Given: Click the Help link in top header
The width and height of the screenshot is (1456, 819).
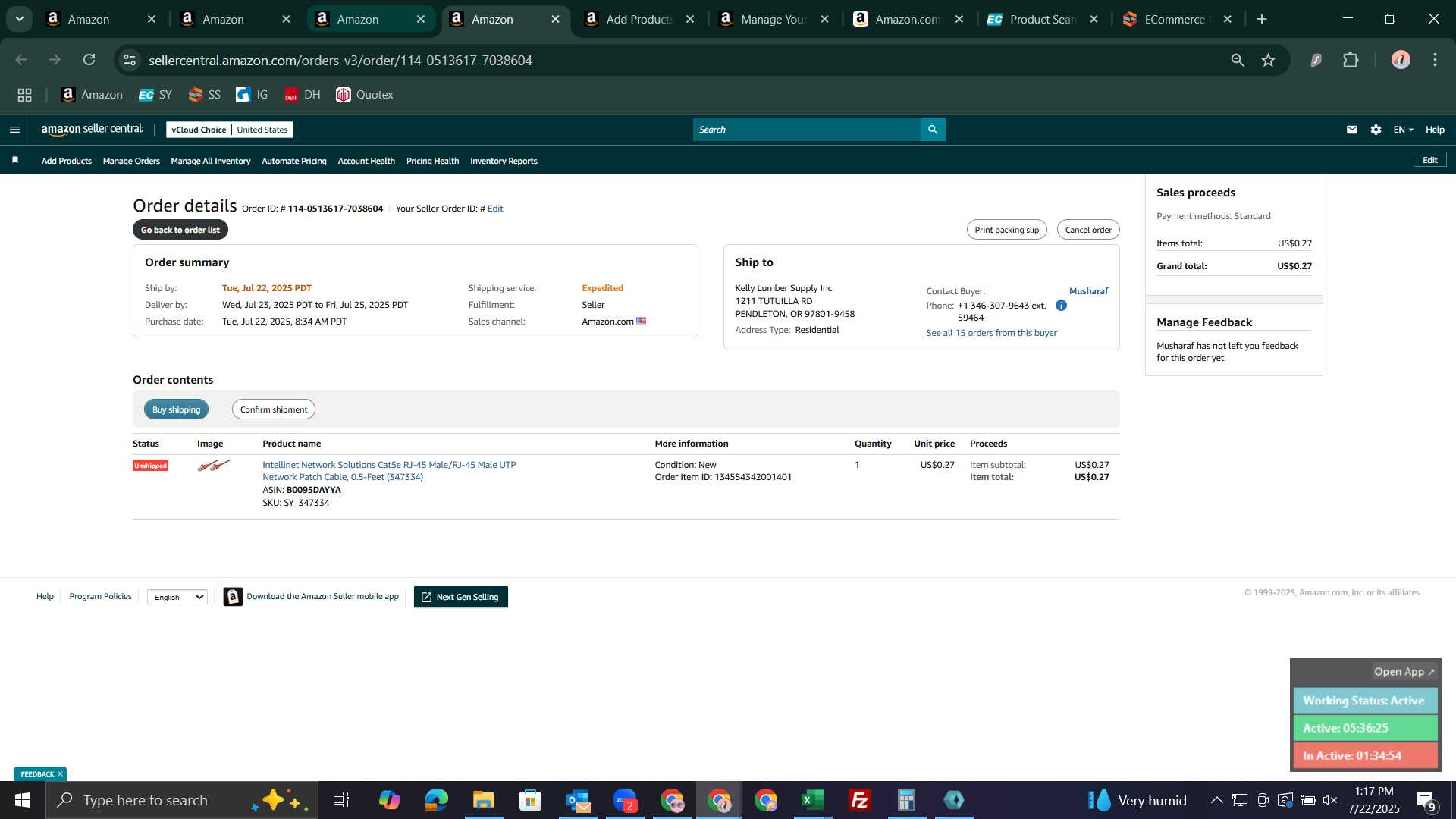Looking at the screenshot, I should [1435, 130].
